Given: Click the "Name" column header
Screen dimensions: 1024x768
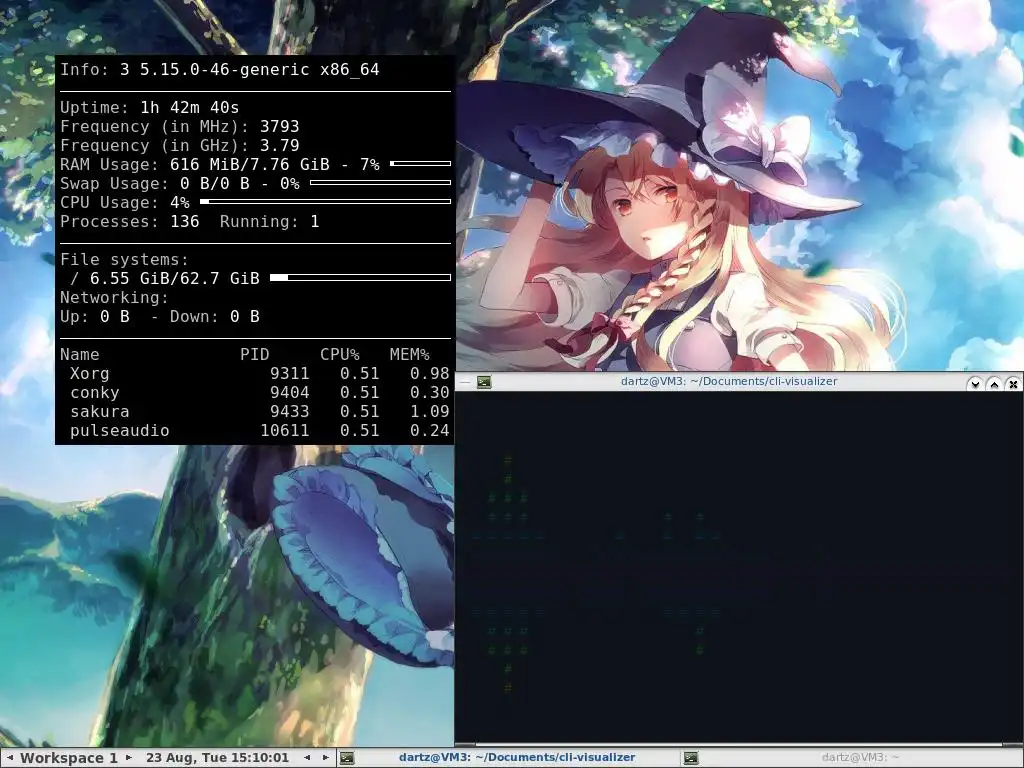Looking at the screenshot, I should tap(80, 355).
